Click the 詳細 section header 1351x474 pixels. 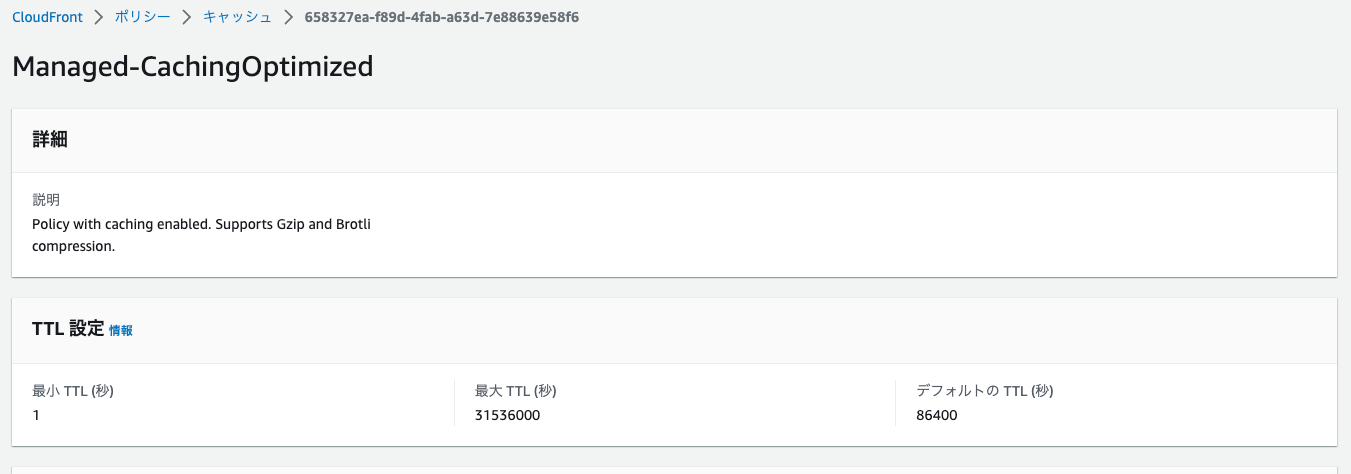tap(50, 140)
